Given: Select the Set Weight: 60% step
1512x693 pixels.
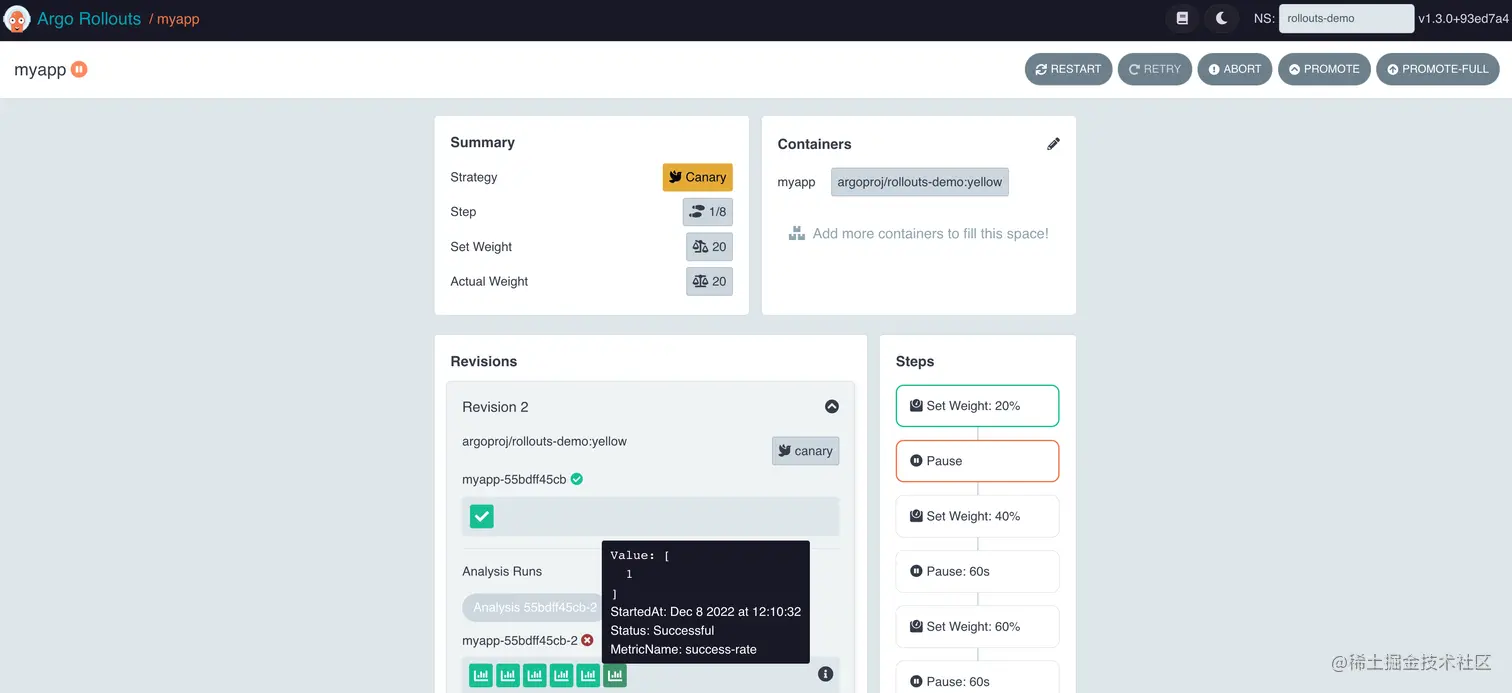Looking at the screenshot, I should pos(977,626).
